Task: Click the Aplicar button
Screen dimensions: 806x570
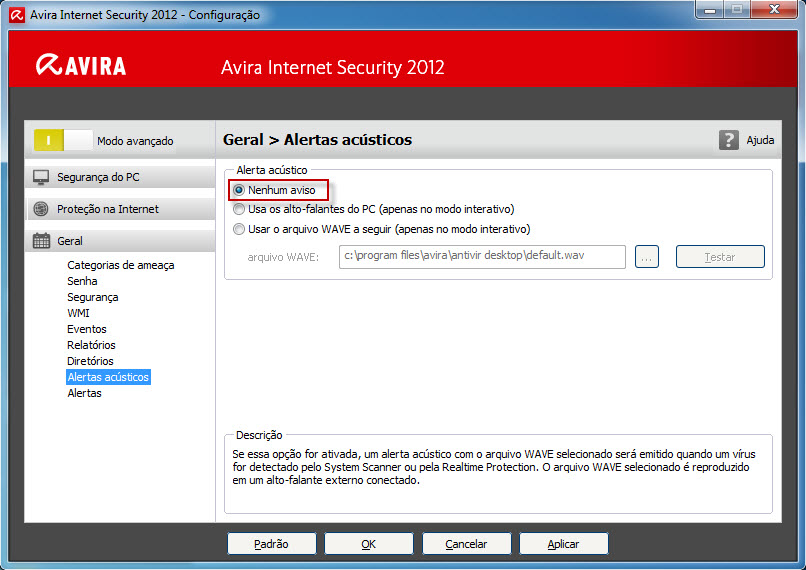Action: tap(563, 544)
